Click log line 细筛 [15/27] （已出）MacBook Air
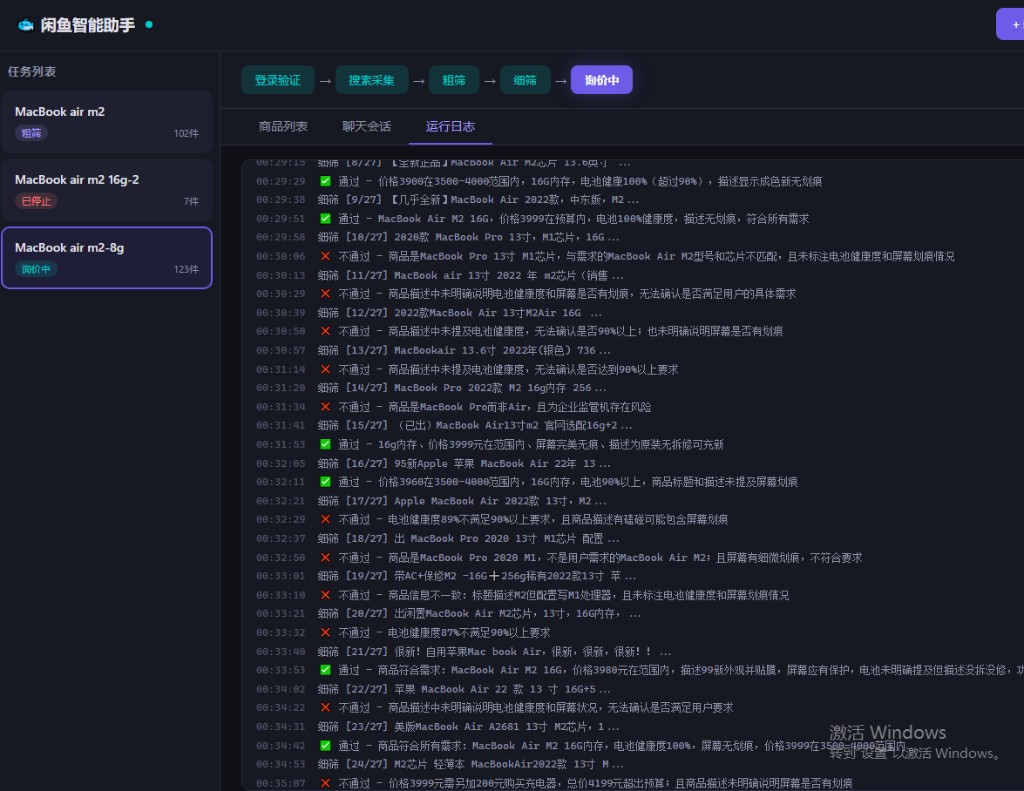Viewport: 1024px width, 791px height. 475,425
